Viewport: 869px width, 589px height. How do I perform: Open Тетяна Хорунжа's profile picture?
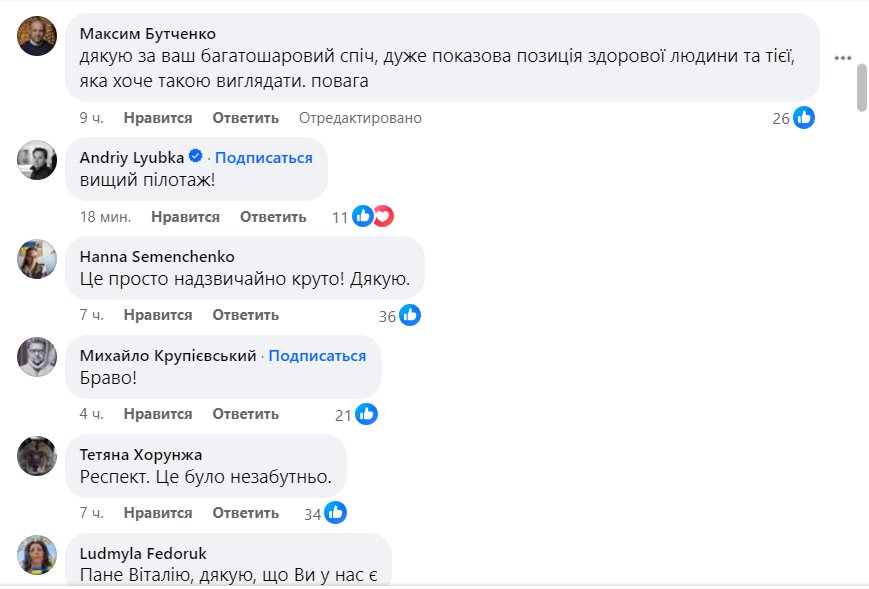click(x=38, y=456)
